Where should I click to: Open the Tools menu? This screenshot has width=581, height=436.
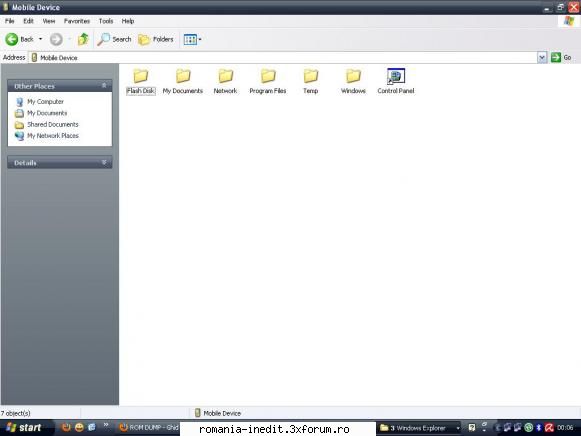[x=106, y=21]
